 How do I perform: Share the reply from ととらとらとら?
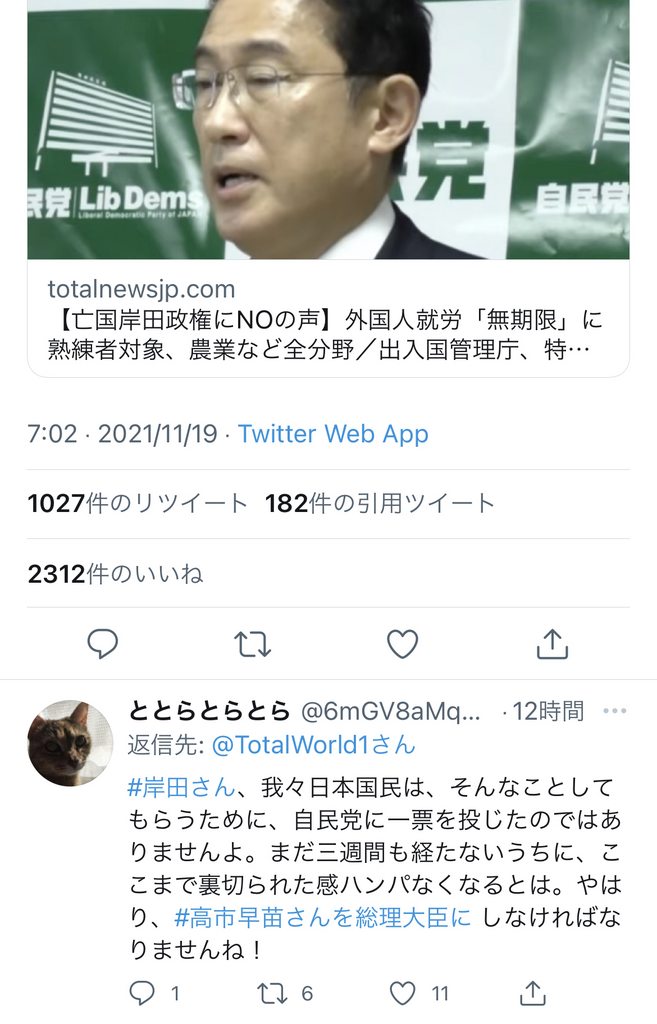coord(532,993)
